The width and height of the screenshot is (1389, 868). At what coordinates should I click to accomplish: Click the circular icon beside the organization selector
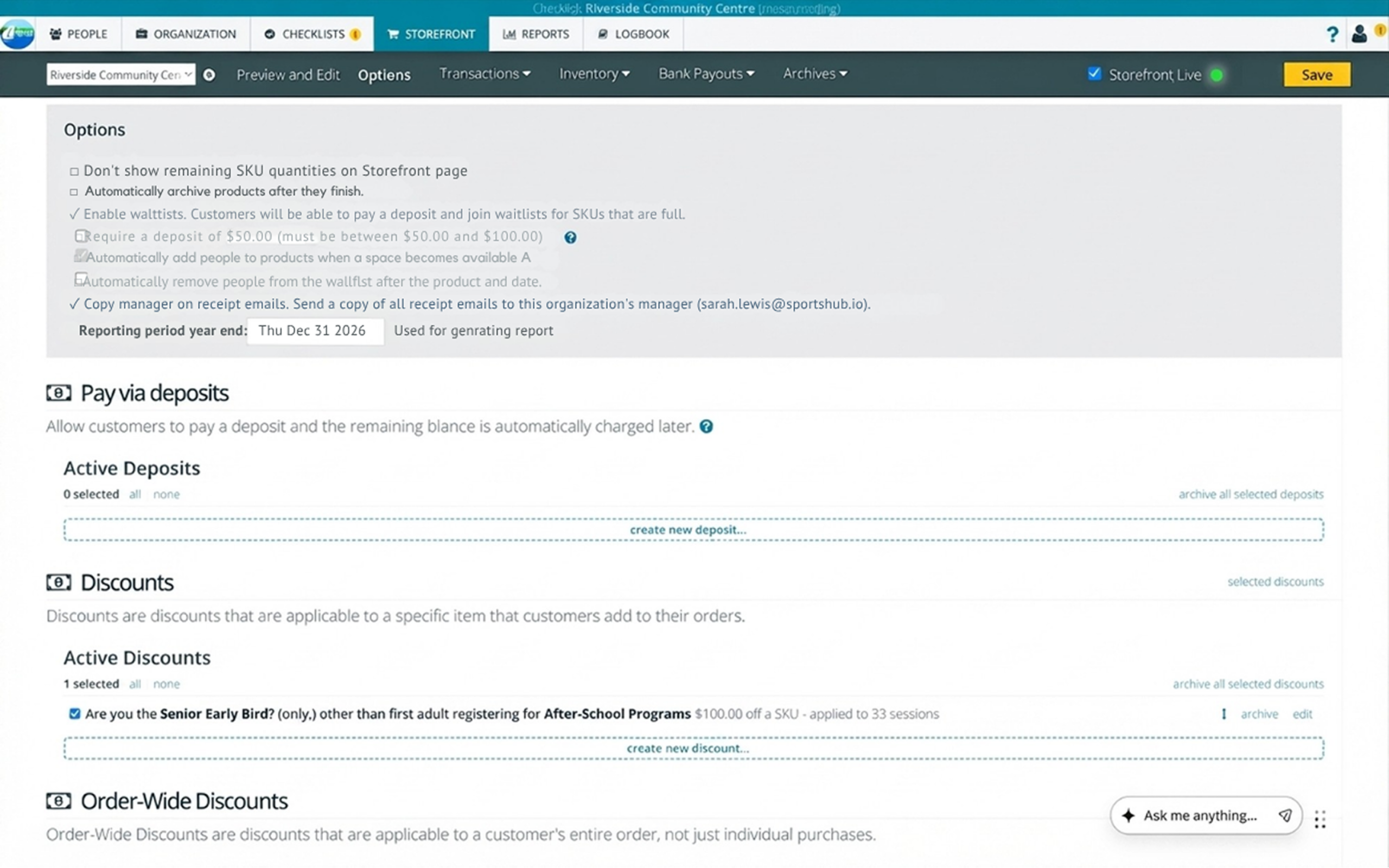click(209, 75)
